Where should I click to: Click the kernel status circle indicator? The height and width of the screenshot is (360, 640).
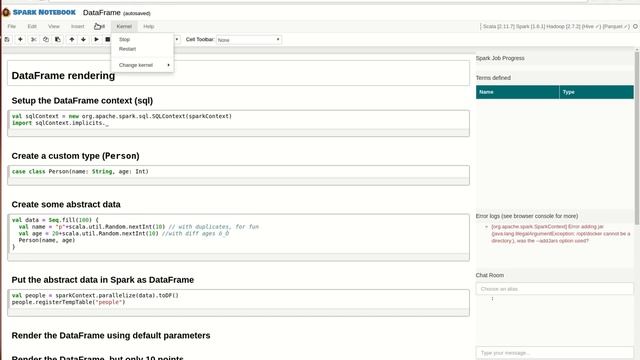click(x=636, y=27)
